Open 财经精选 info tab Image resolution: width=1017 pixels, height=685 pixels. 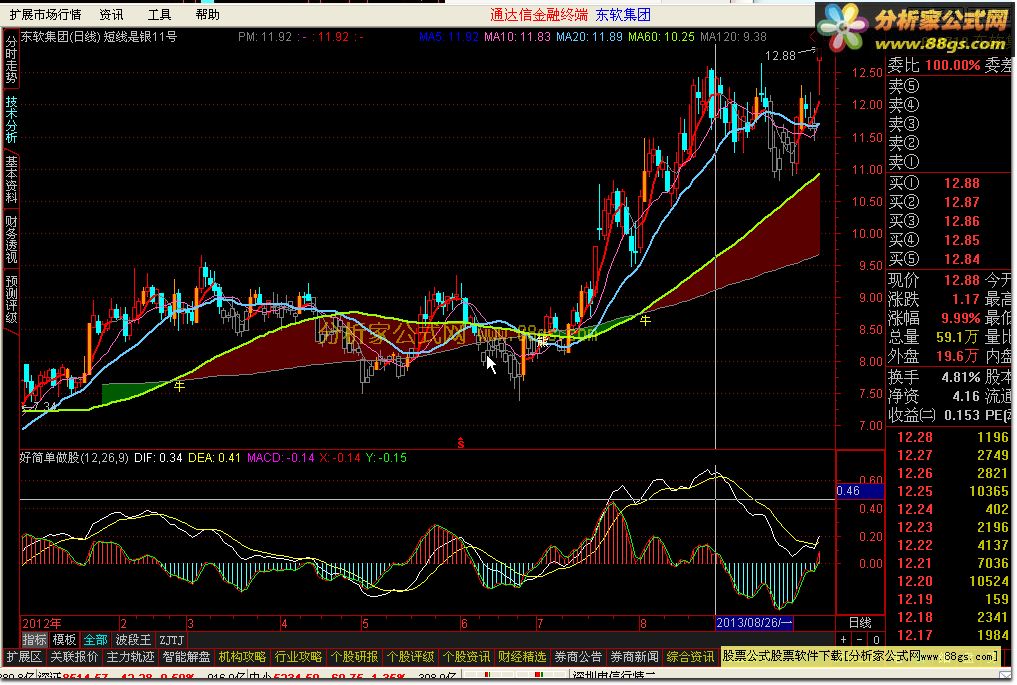pyautogui.click(x=522, y=656)
